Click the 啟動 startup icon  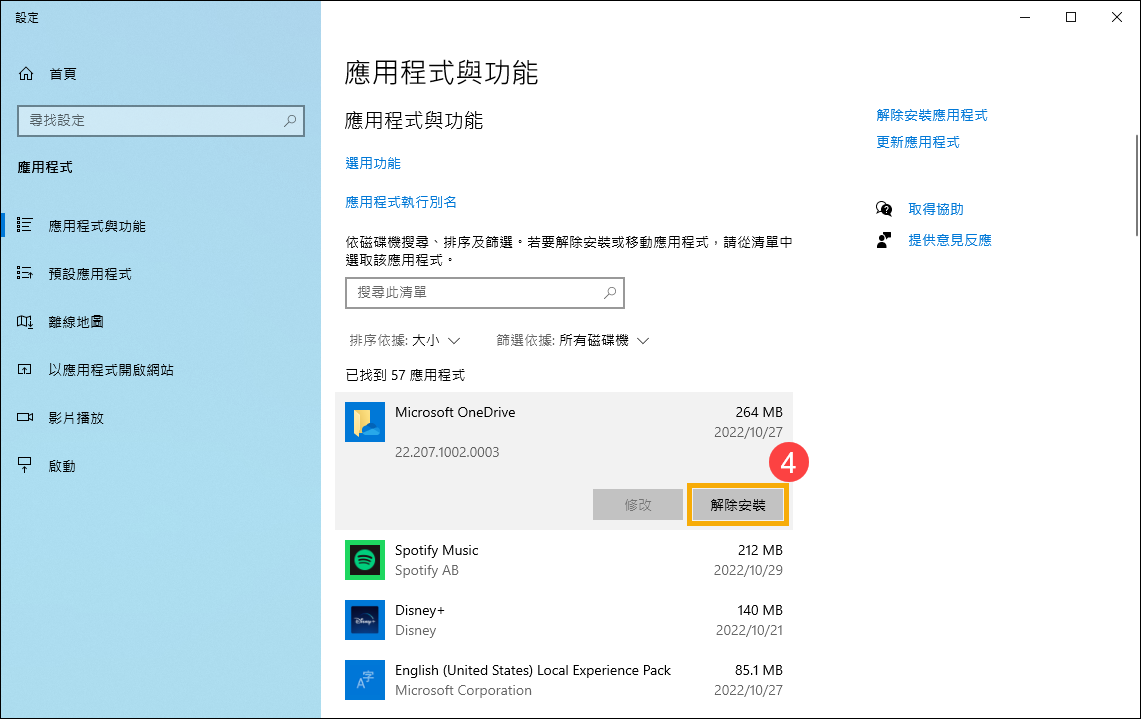[25, 466]
